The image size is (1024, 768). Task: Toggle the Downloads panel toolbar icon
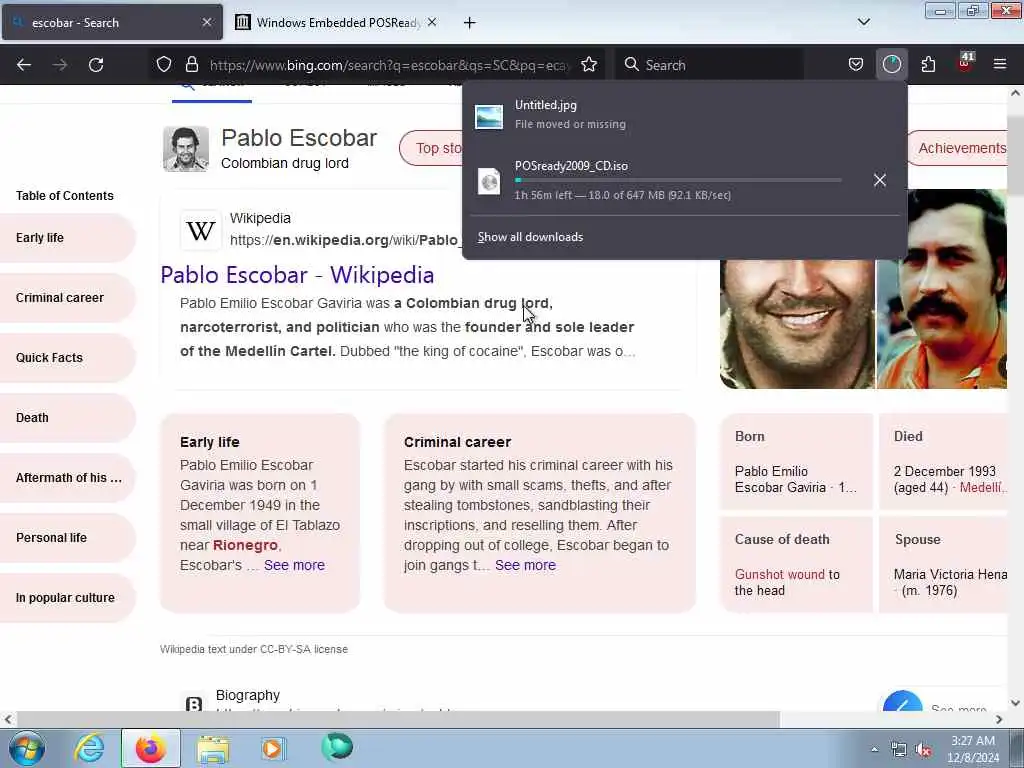point(891,65)
